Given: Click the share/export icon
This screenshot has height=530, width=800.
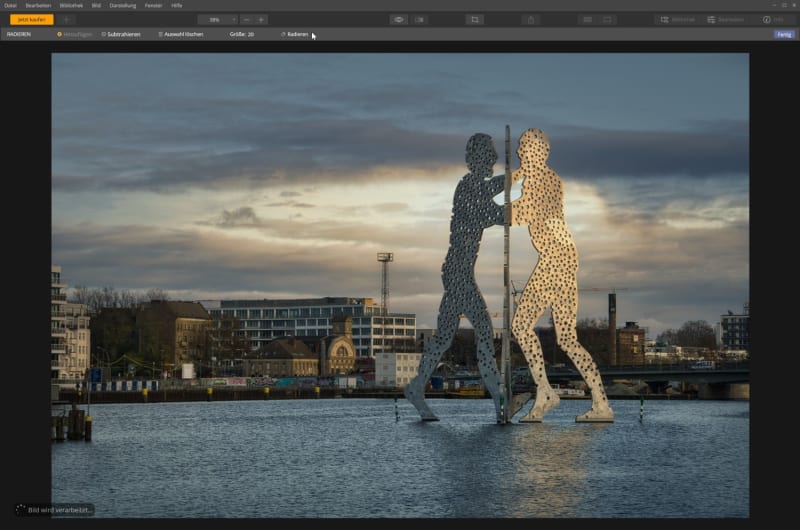Looking at the screenshot, I should (531, 19).
